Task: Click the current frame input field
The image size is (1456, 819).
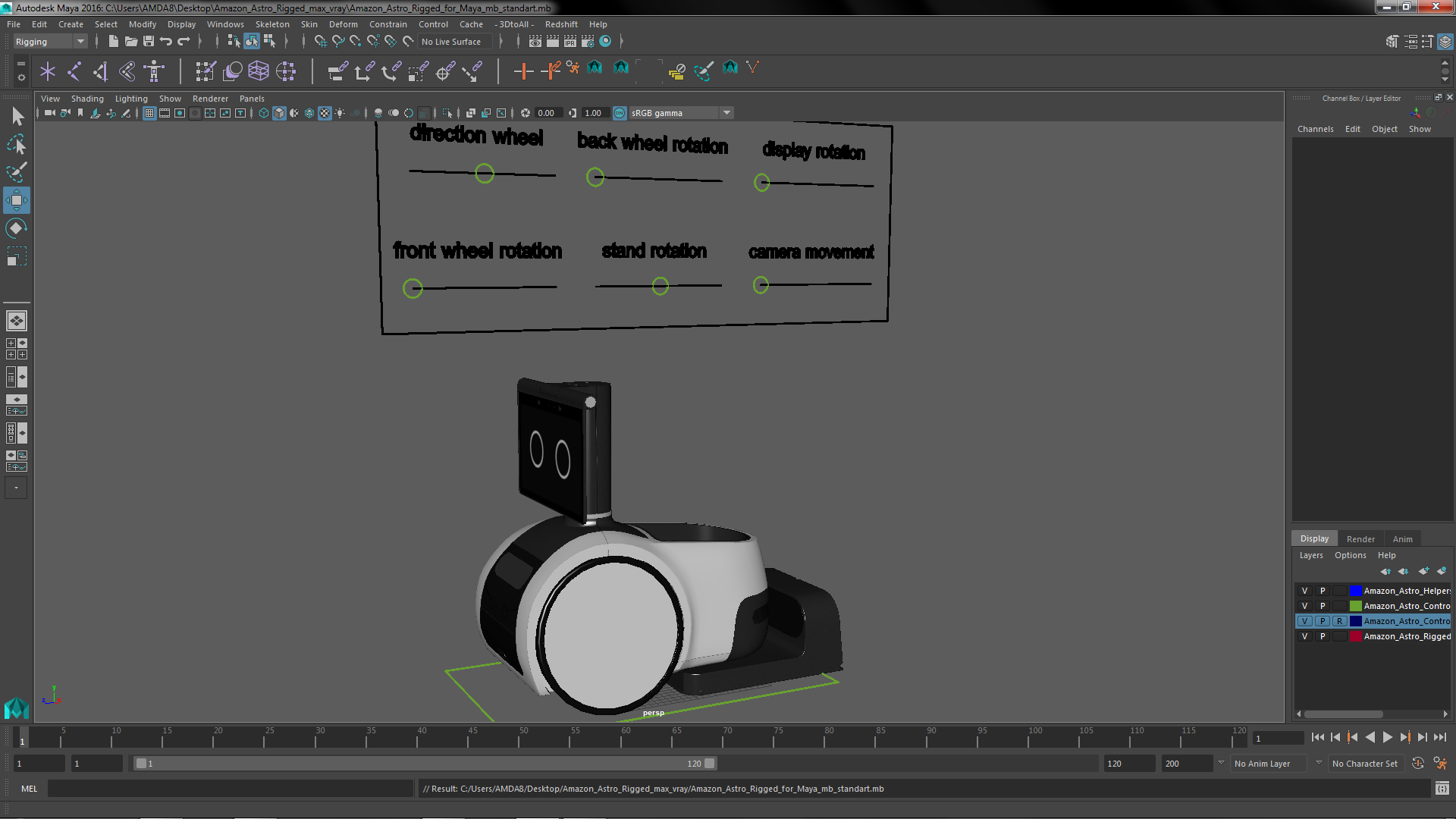Action: (x=1278, y=738)
